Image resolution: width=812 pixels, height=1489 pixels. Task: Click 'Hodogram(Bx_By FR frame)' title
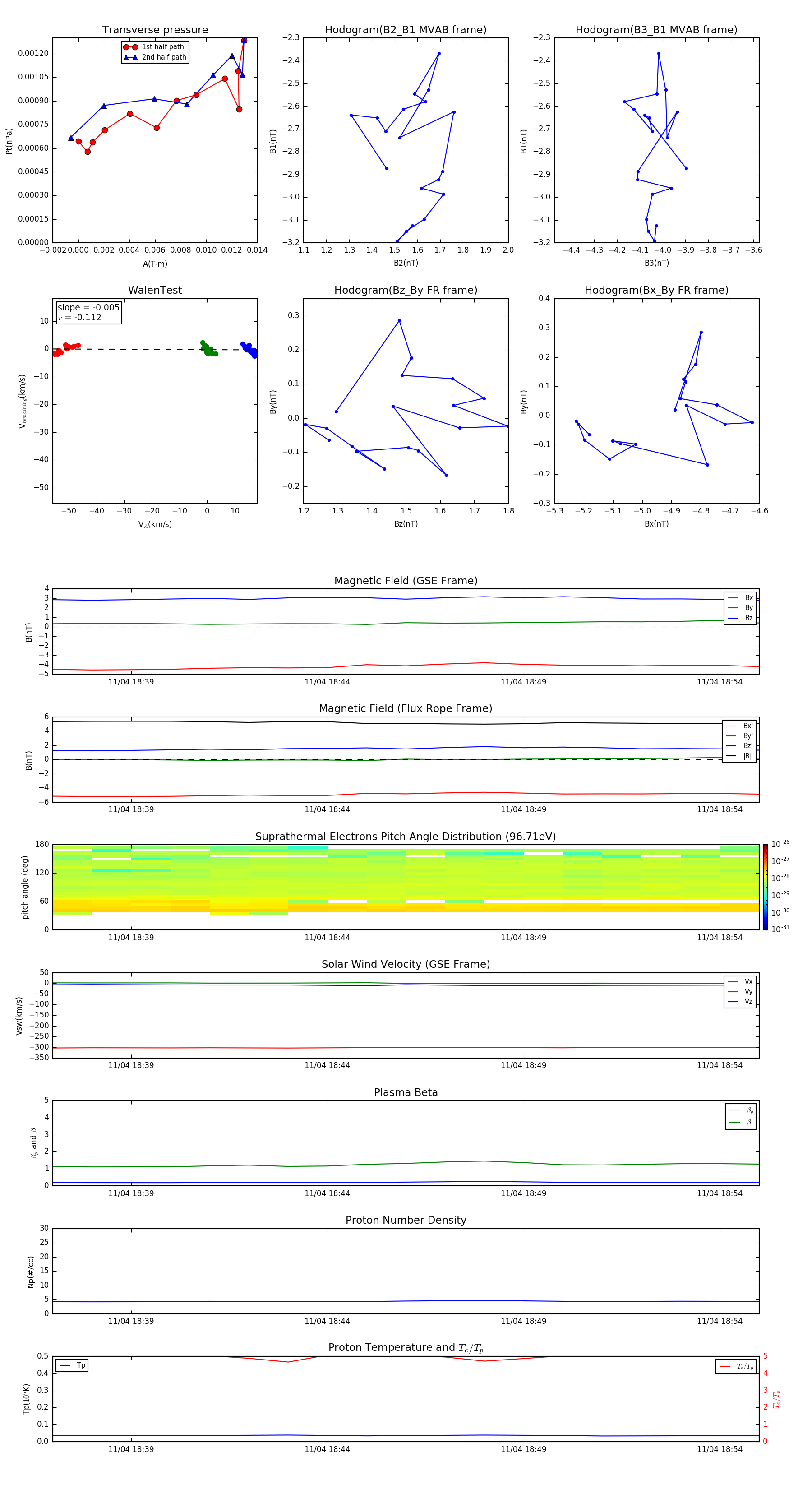pos(656,290)
